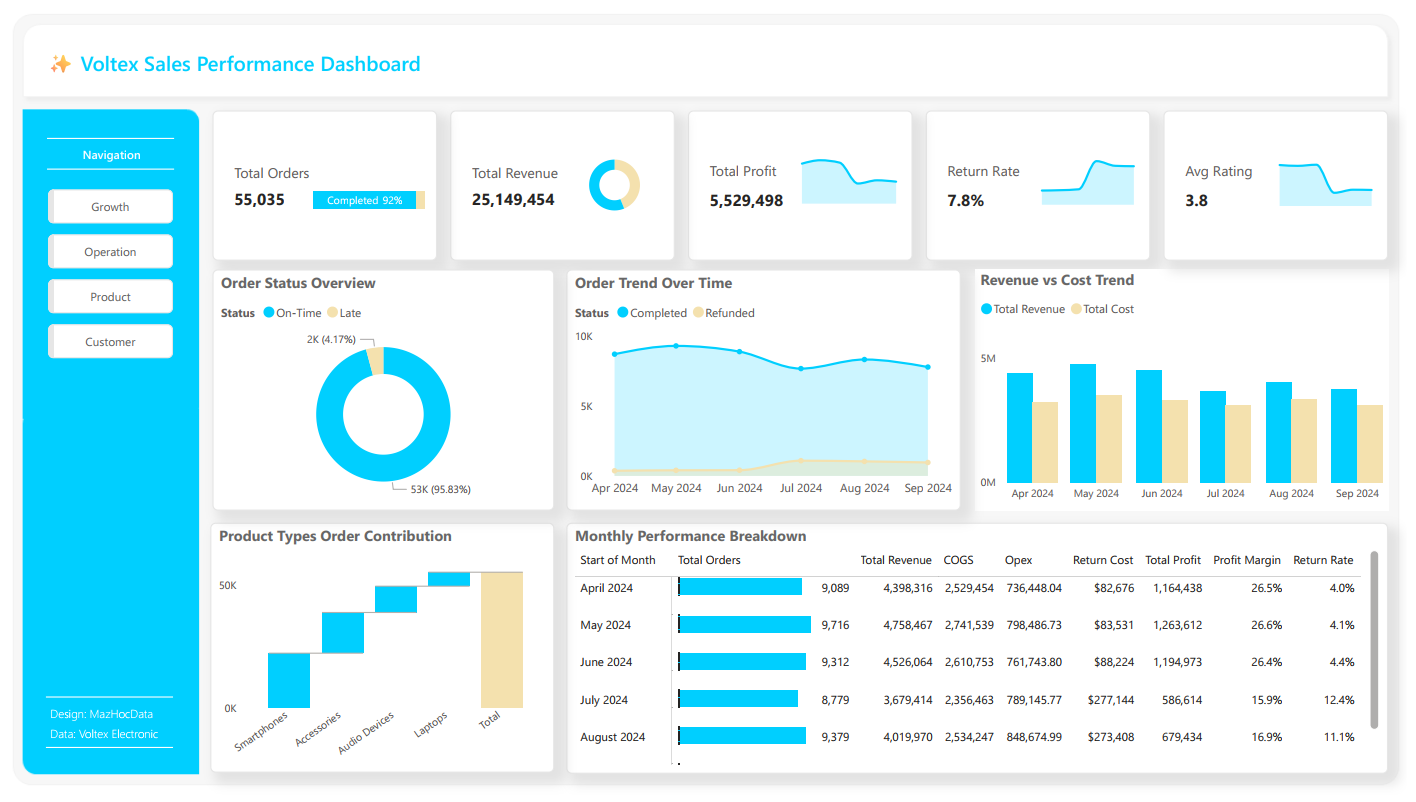Select the Late legend marker
The width and height of the screenshot is (1416, 802).
tap(332, 313)
